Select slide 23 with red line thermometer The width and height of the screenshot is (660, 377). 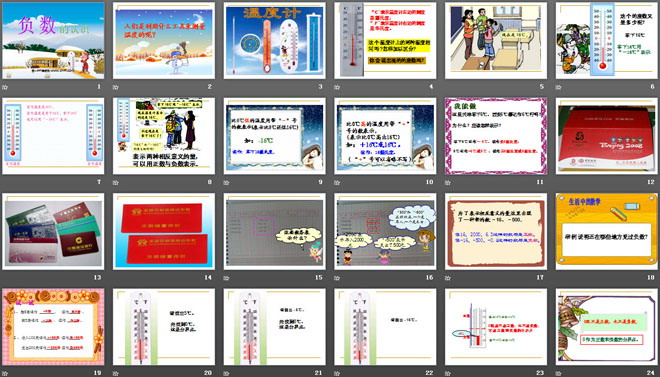[496, 327]
